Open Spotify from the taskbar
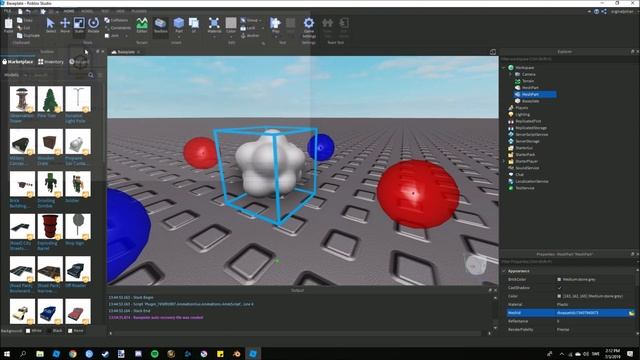Image resolution: width=640 pixels, height=360 pixels. [155, 353]
